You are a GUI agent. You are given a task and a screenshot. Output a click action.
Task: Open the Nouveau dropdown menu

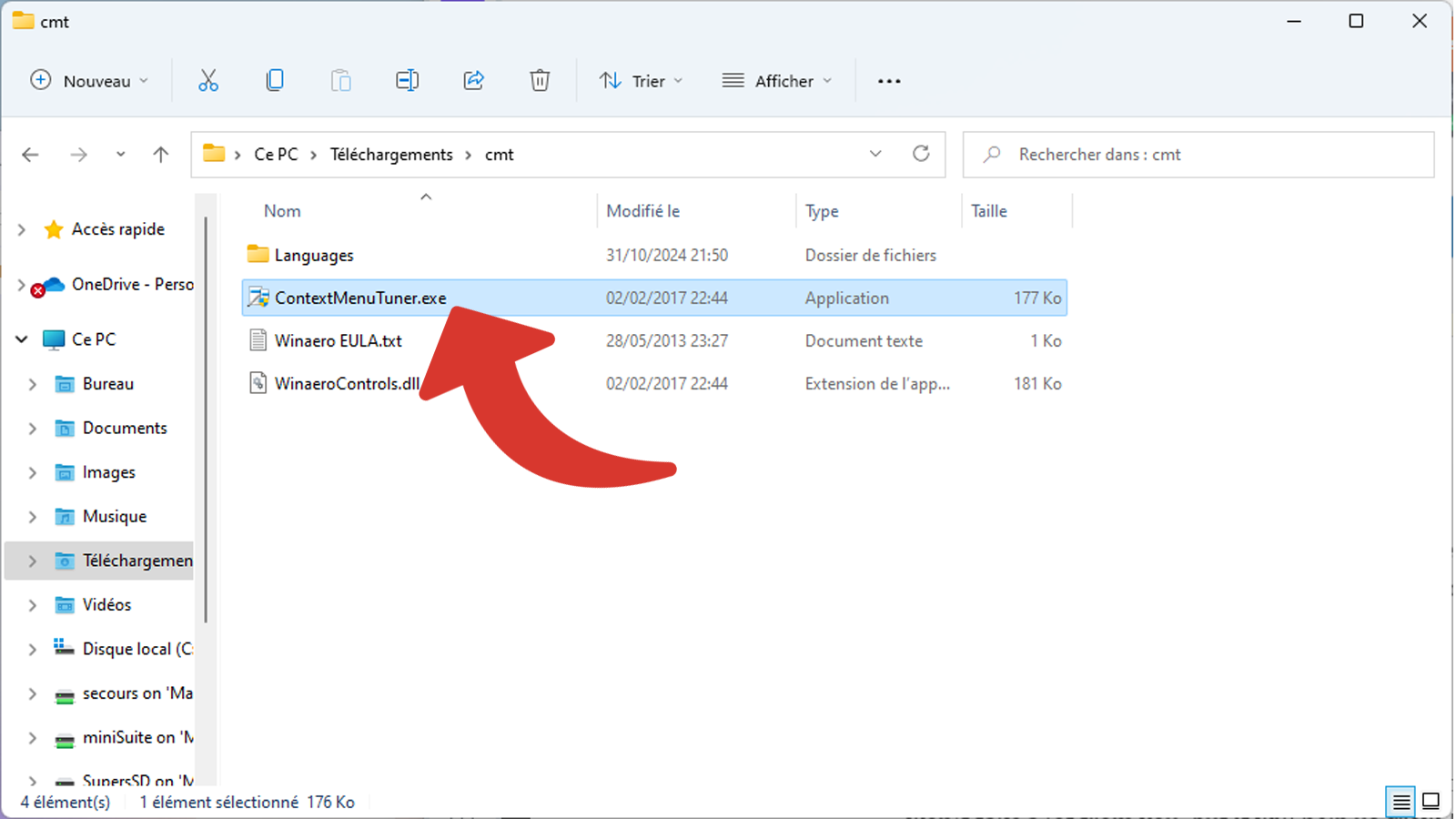coord(89,81)
